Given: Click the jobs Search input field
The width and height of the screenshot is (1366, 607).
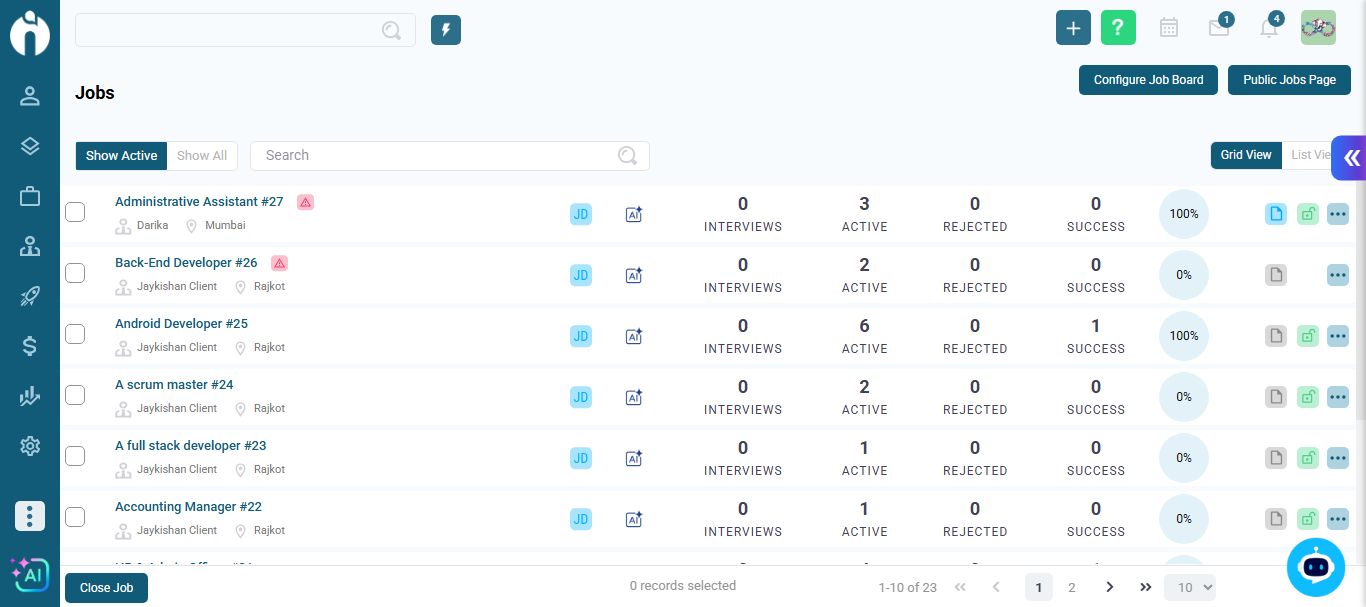Looking at the screenshot, I should [435, 156].
